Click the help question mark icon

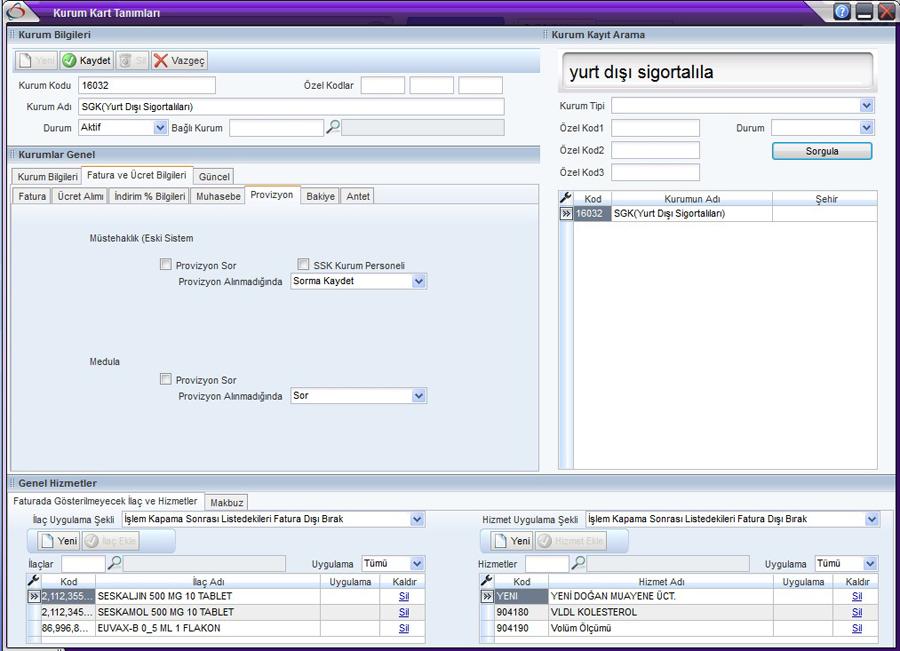(842, 12)
